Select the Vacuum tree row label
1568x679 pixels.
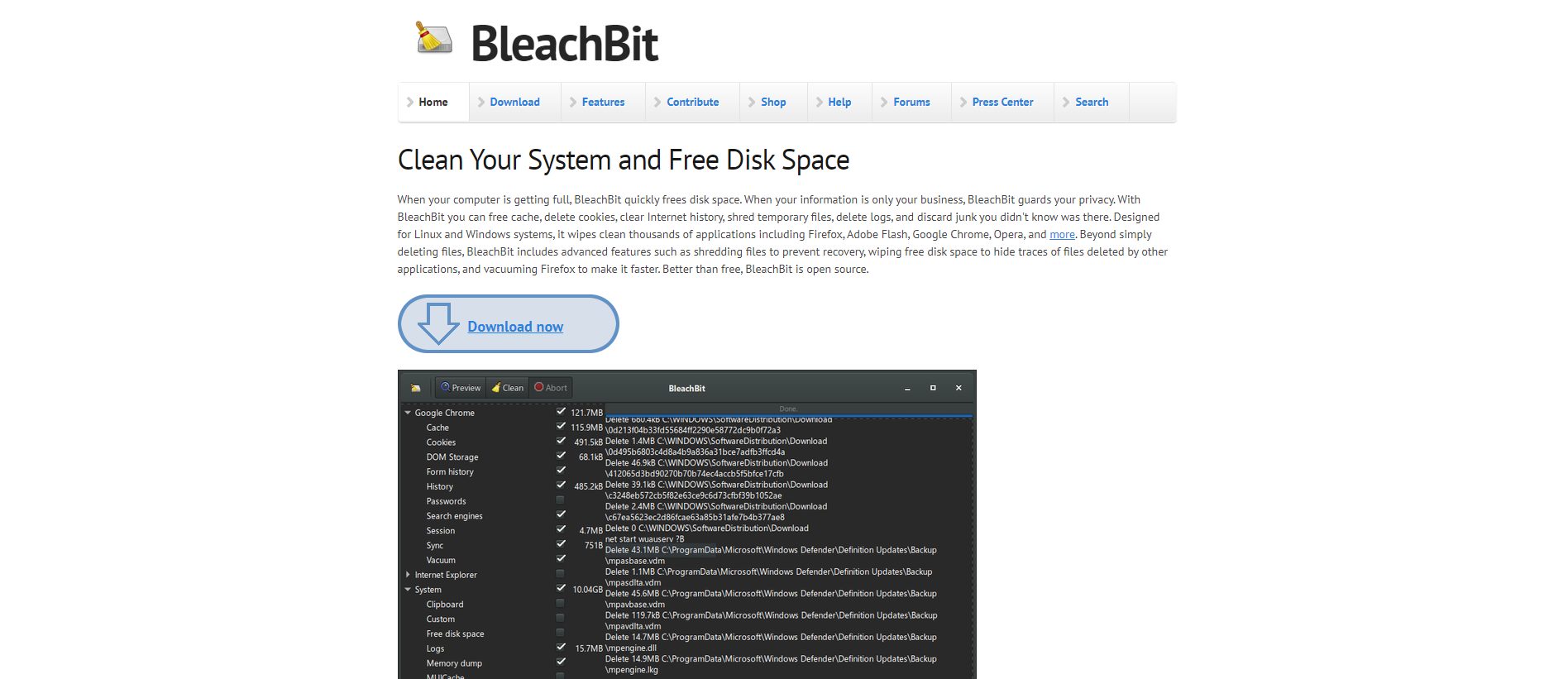pyautogui.click(x=441, y=560)
